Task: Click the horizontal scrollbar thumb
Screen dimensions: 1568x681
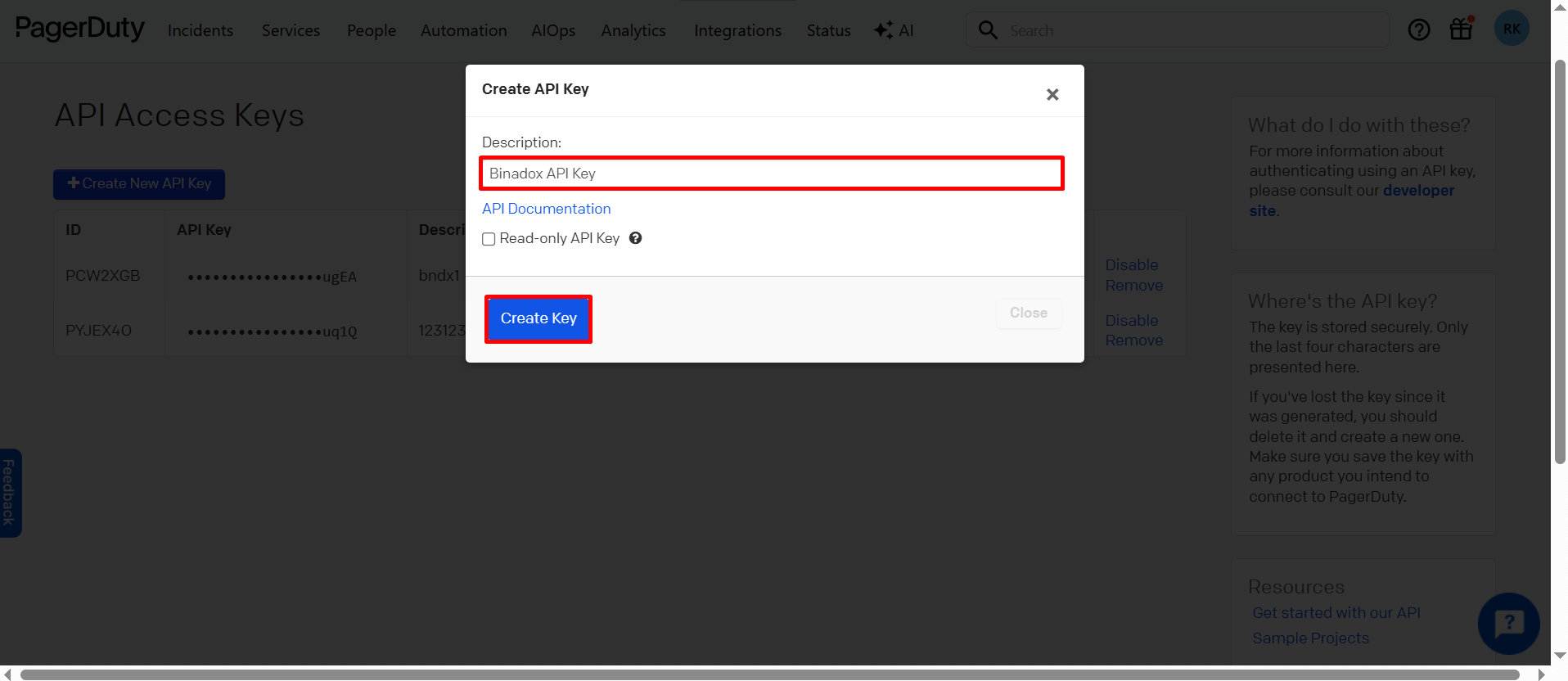Action: [x=769, y=674]
